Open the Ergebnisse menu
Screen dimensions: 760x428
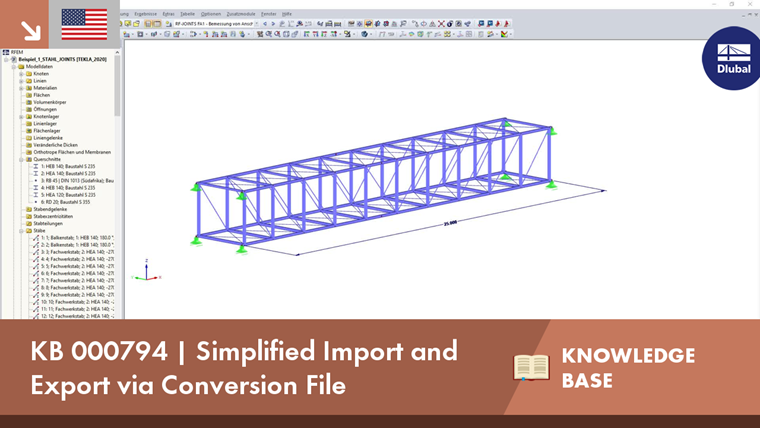coord(145,14)
